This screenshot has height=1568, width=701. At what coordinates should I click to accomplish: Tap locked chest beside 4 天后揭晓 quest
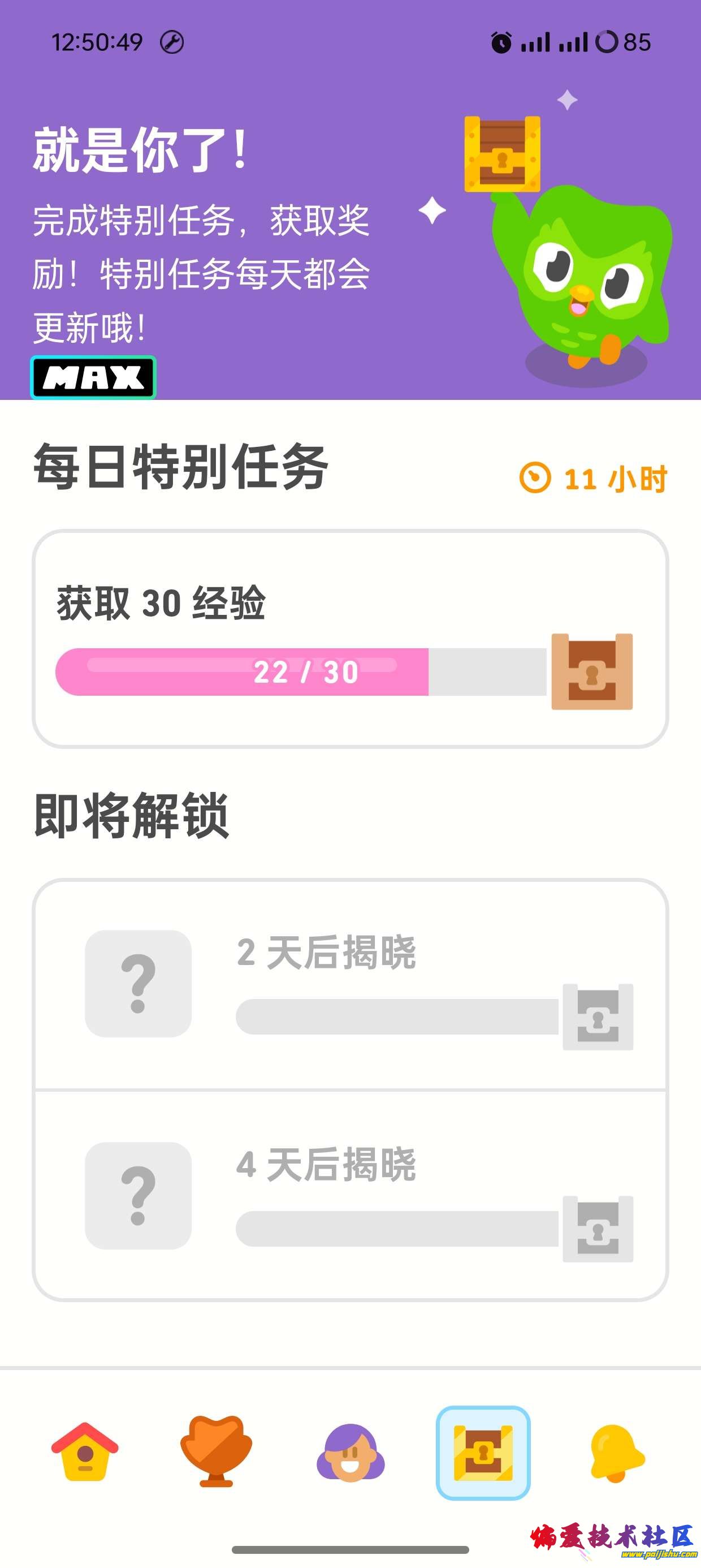pos(598,1229)
